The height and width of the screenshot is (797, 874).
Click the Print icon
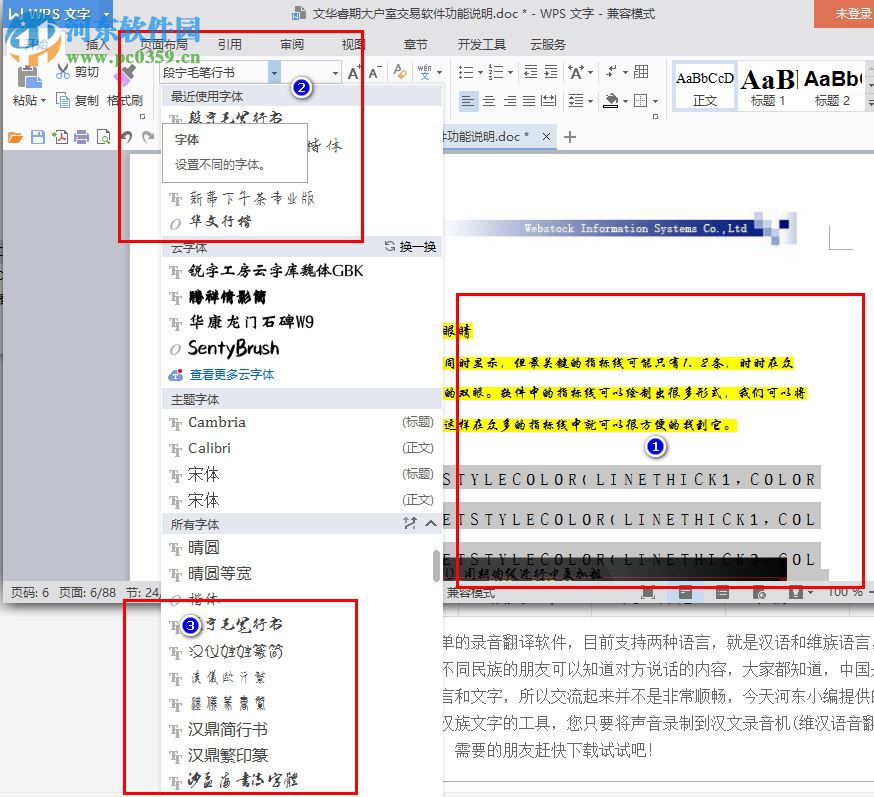[83, 137]
